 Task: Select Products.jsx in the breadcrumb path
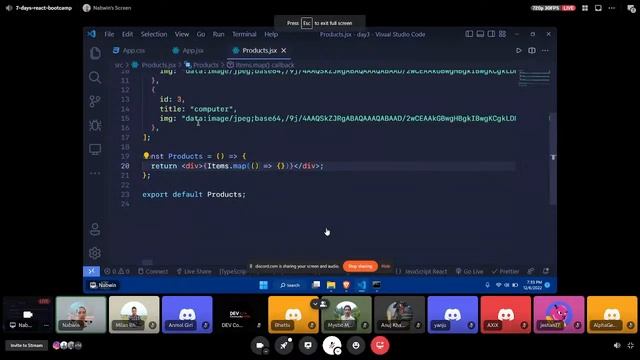click(158, 65)
